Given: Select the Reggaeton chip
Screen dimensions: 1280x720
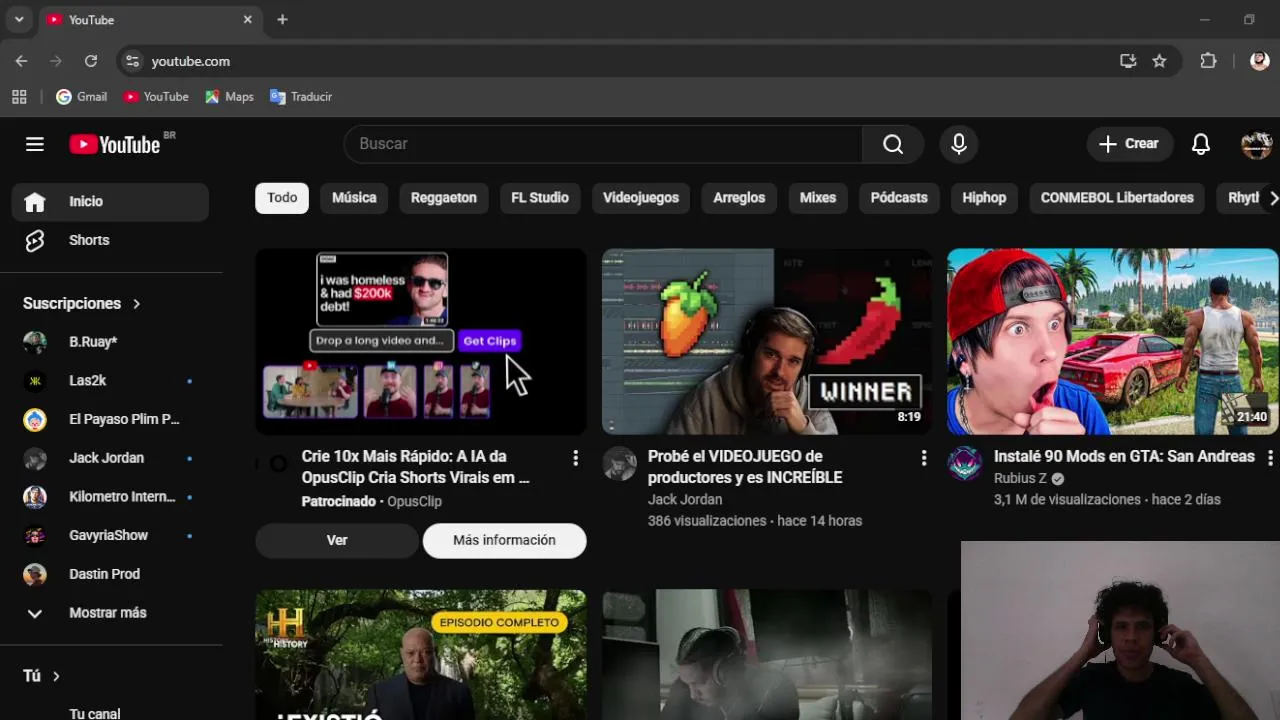Looking at the screenshot, I should pos(443,198).
